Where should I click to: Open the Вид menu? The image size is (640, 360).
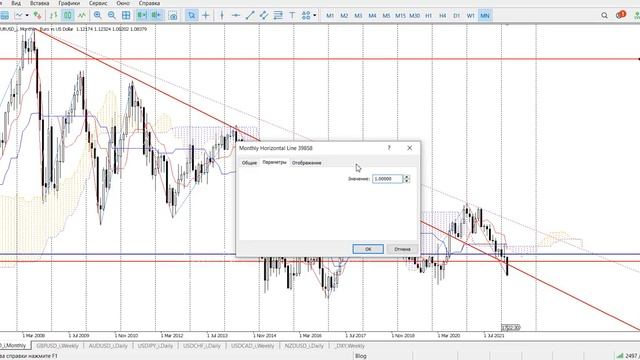[16, 3]
